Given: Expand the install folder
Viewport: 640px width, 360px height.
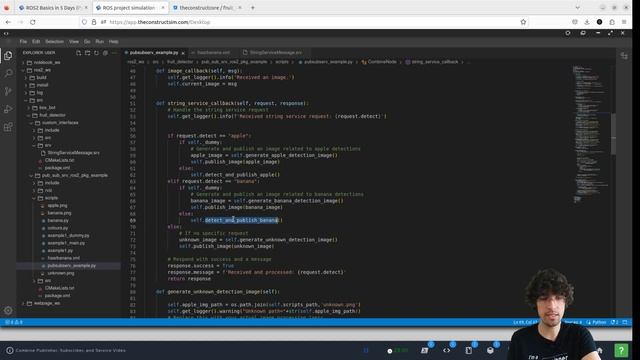Looking at the screenshot, I should 42,85.
